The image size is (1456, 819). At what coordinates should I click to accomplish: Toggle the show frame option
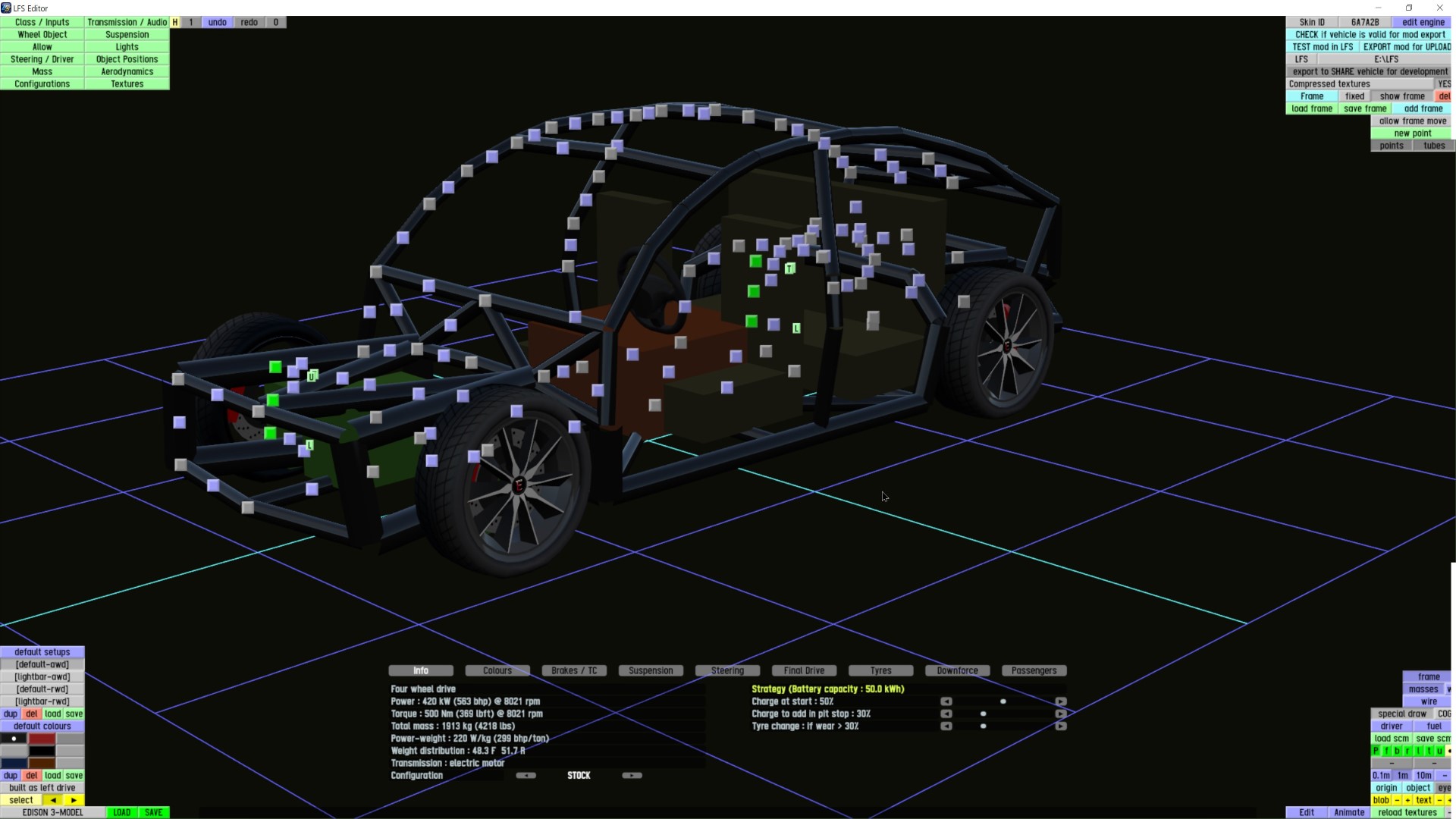click(1401, 96)
